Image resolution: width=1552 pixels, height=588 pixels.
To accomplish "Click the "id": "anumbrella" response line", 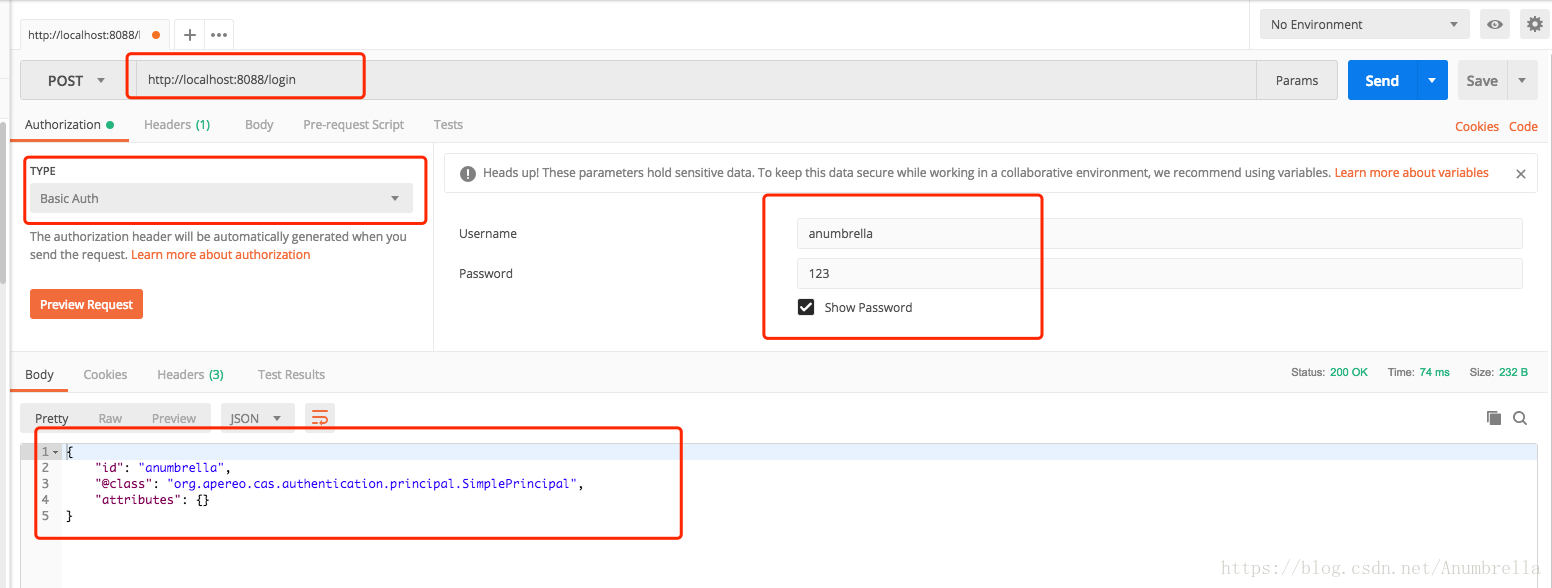I will click(164, 468).
